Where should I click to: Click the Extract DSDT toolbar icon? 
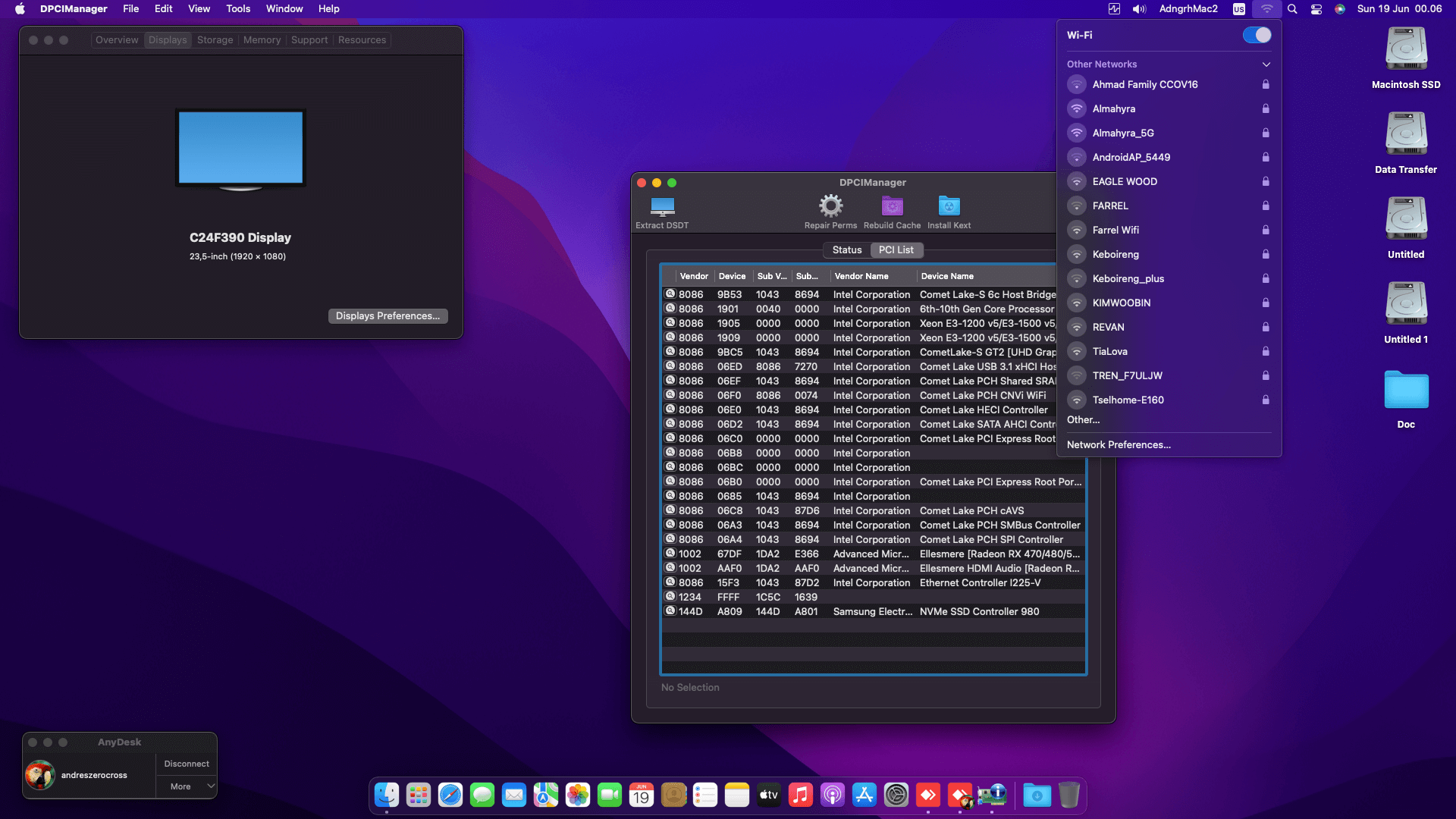pyautogui.click(x=662, y=206)
